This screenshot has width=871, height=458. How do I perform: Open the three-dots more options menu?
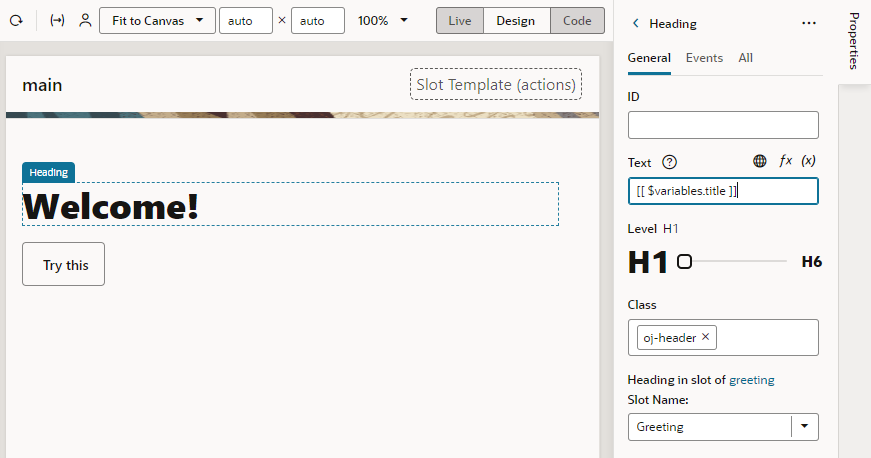click(809, 23)
